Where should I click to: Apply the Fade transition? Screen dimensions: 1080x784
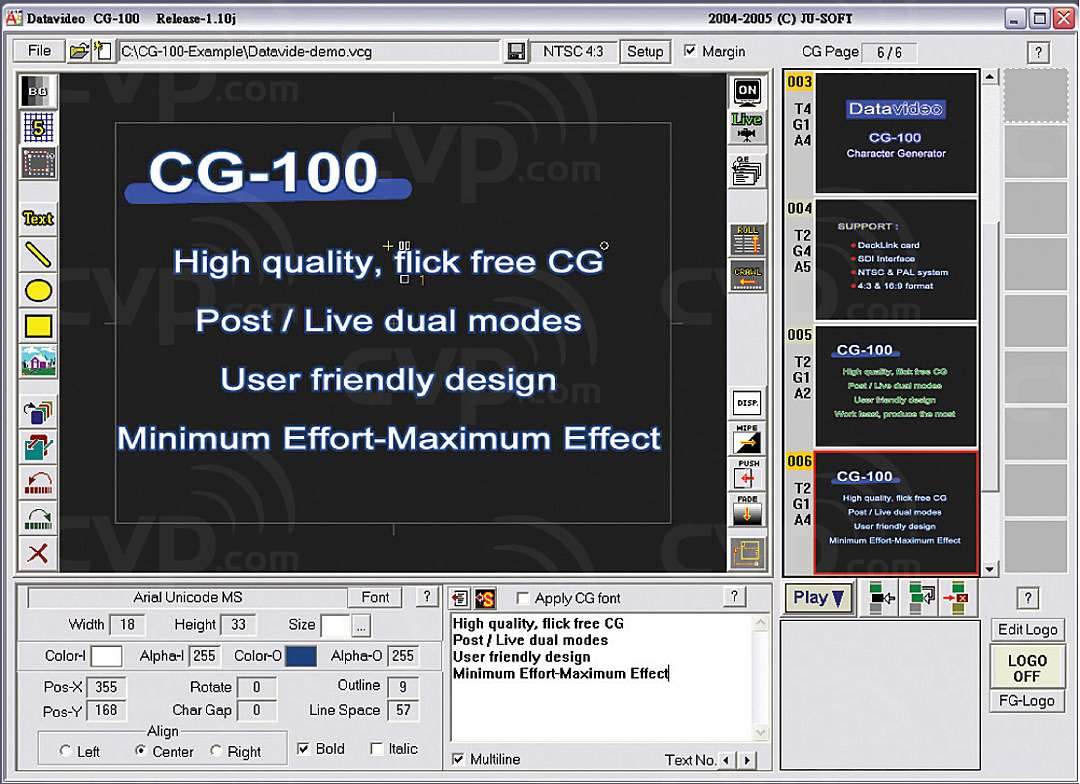[x=748, y=512]
